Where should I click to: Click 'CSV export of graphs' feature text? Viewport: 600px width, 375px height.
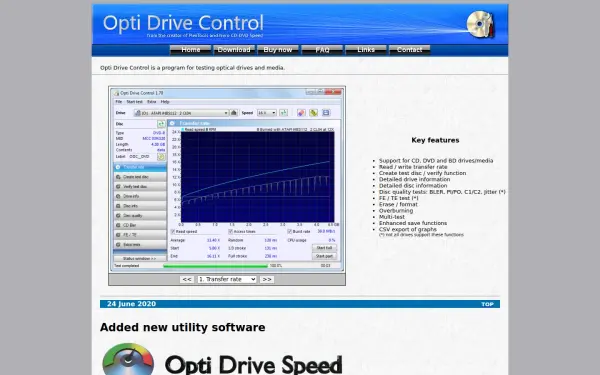[408, 229]
